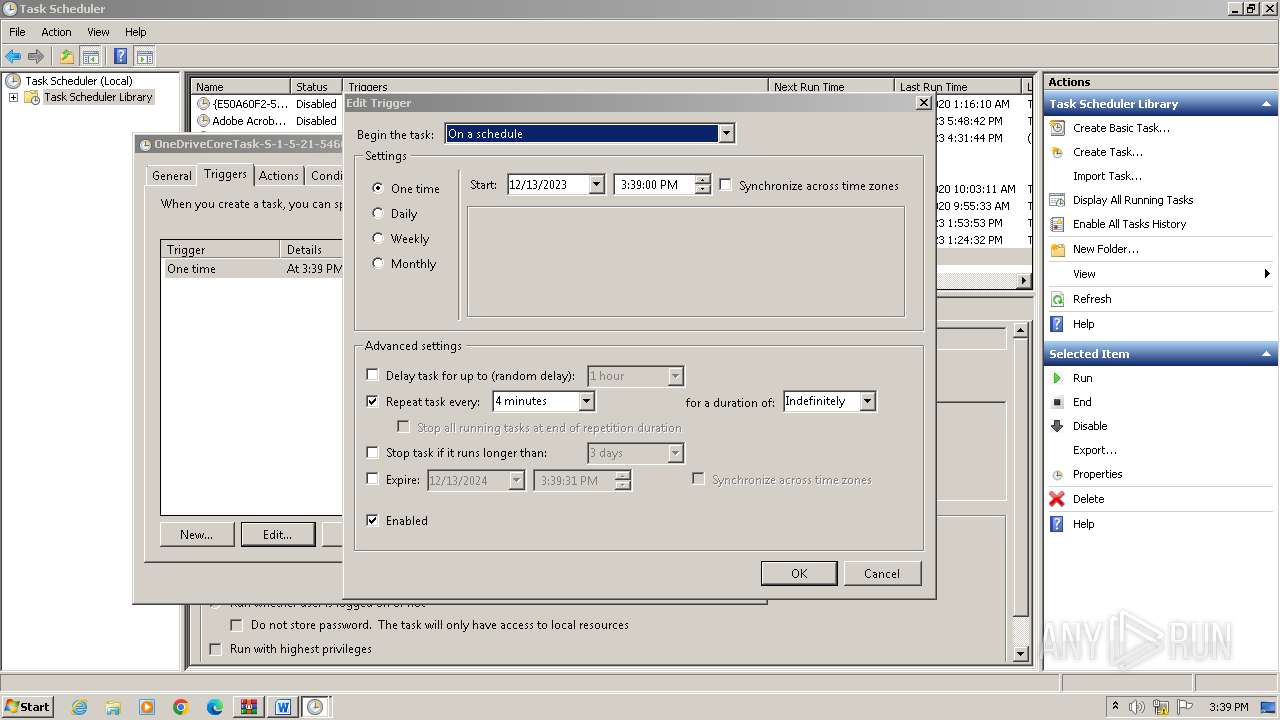The height and width of the screenshot is (720, 1280).
Task: Click the New Folder icon in Actions pane
Action: point(1057,249)
